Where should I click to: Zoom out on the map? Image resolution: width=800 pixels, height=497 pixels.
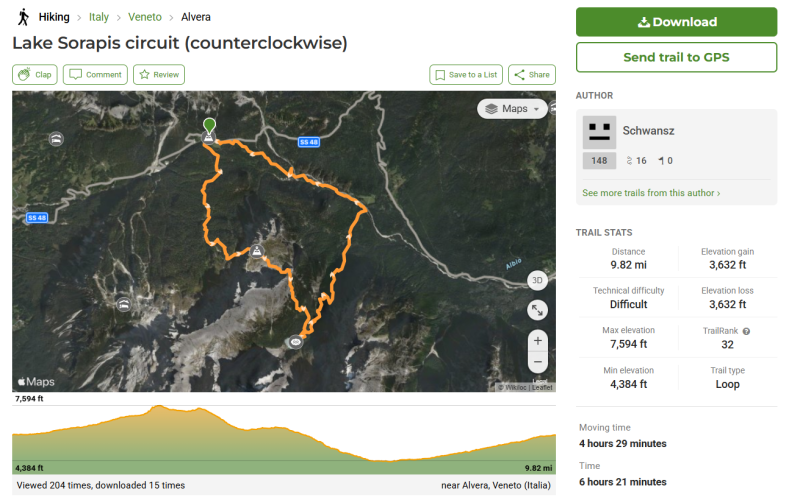[537, 362]
